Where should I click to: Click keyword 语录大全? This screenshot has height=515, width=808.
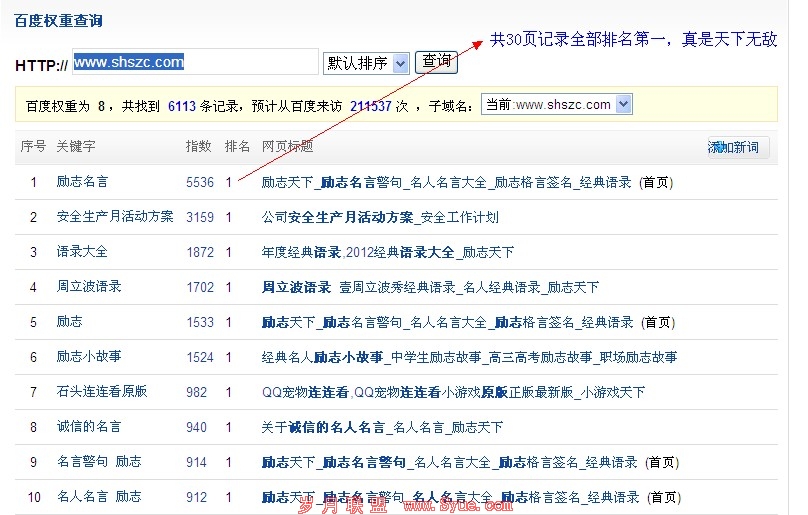[82, 252]
